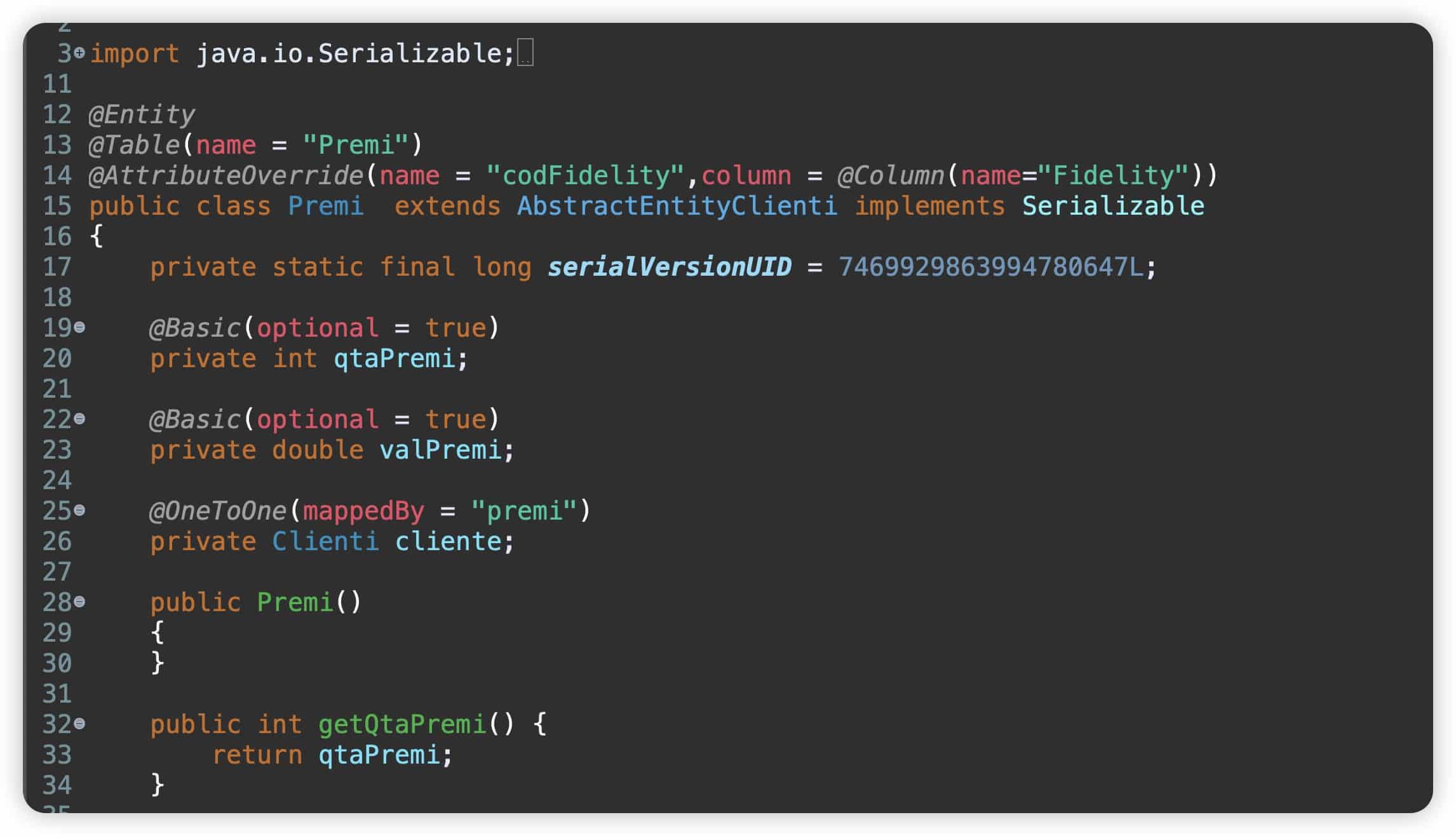The height and width of the screenshot is (836, 1456).
Task: Click the AbstractEntityClienti superclass name
Action: [677, 206]
